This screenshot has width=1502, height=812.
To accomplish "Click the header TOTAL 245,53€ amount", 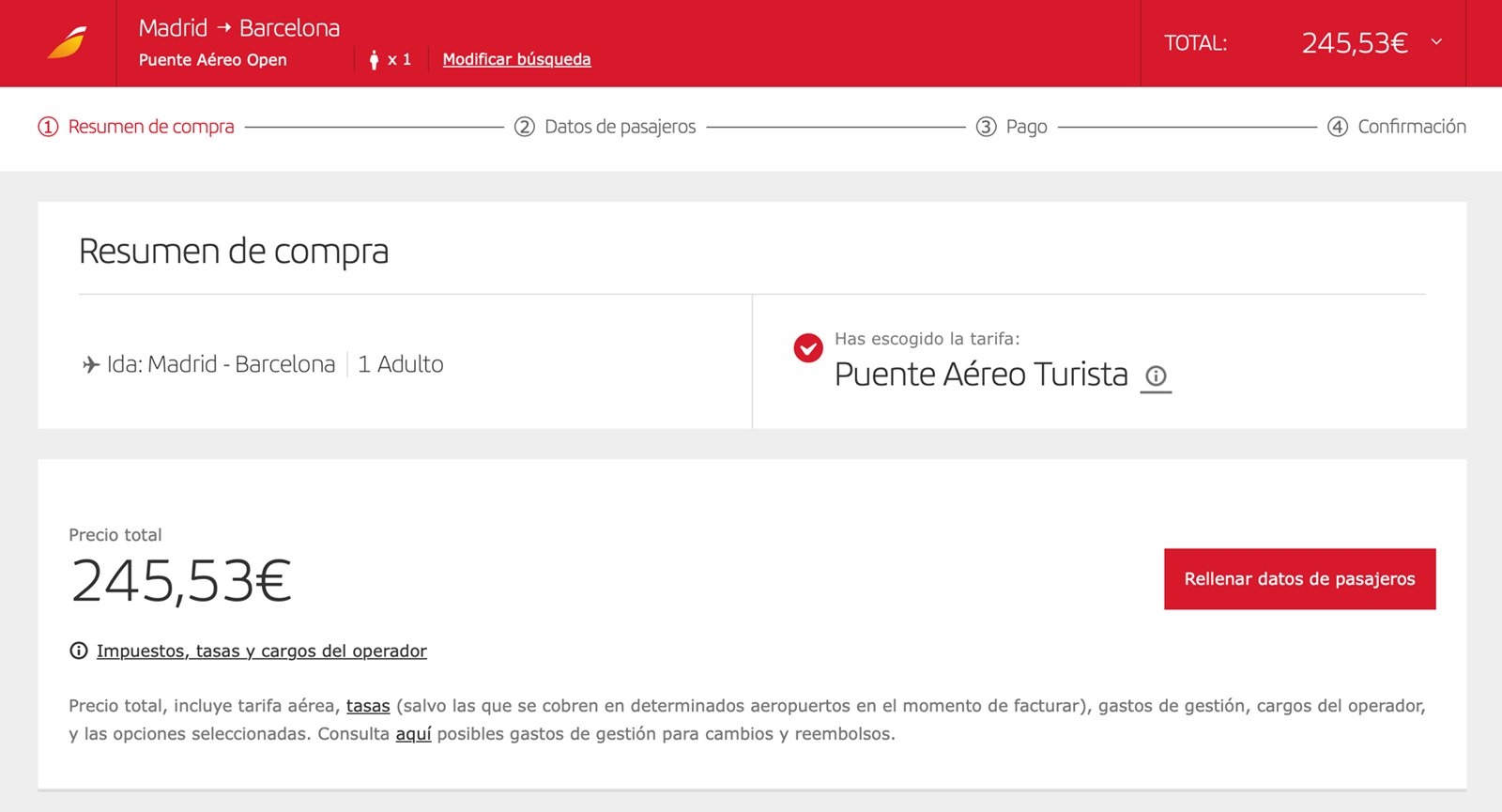I will 1355,43.
